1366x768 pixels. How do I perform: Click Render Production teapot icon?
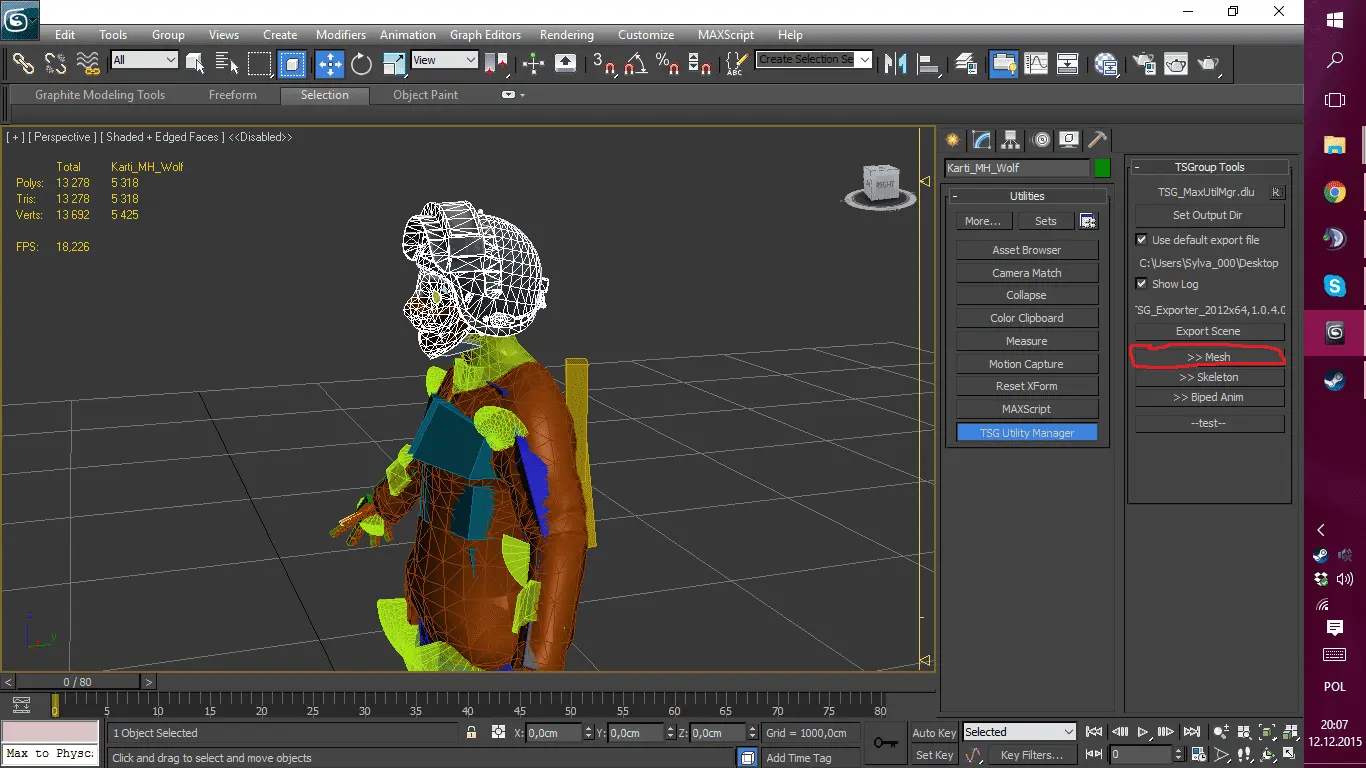[x=1210, y=64]
